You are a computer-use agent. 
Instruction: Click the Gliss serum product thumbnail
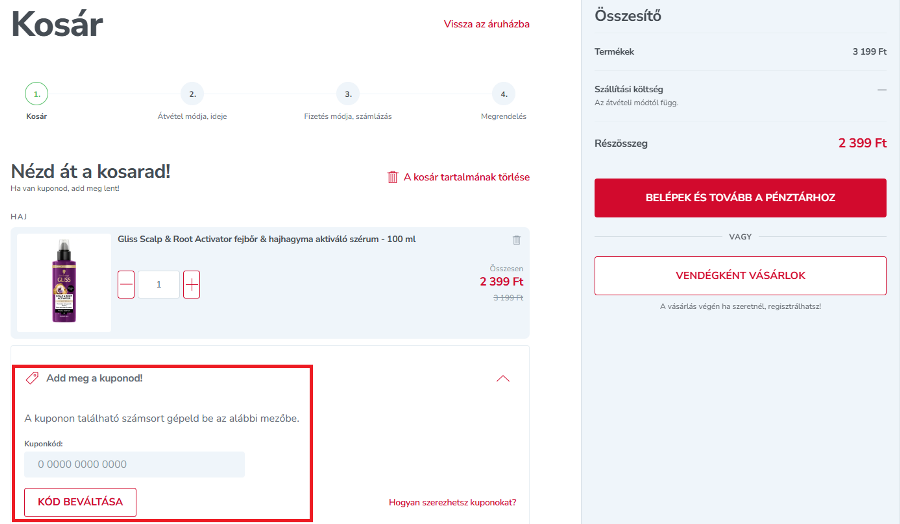(64, 283)
